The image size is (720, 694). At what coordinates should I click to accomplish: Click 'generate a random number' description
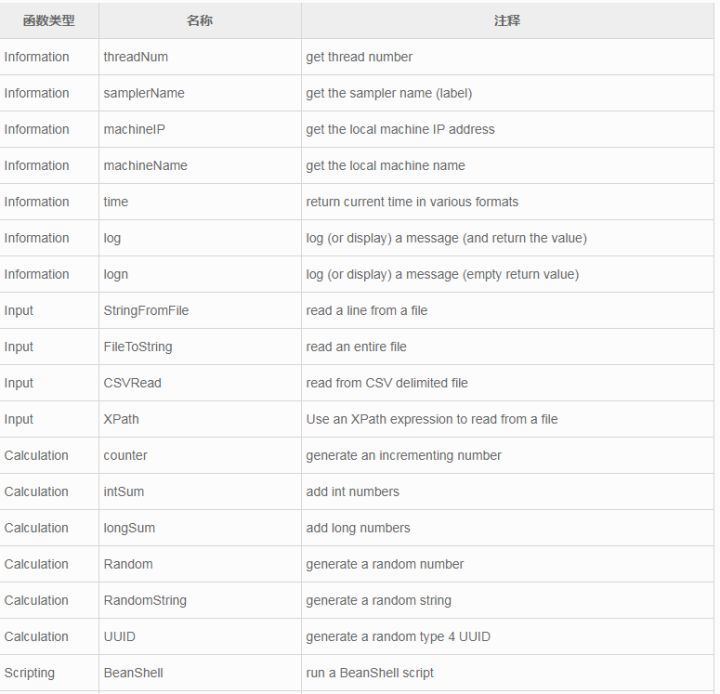(x=385, y=564)
